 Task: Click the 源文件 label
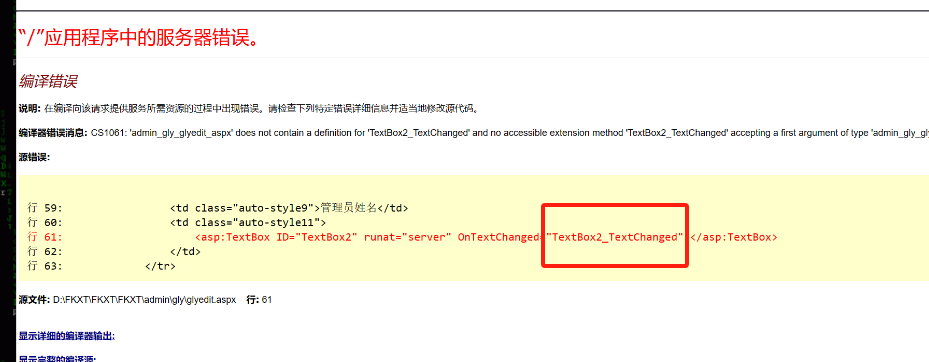click(x=34, y=300)
